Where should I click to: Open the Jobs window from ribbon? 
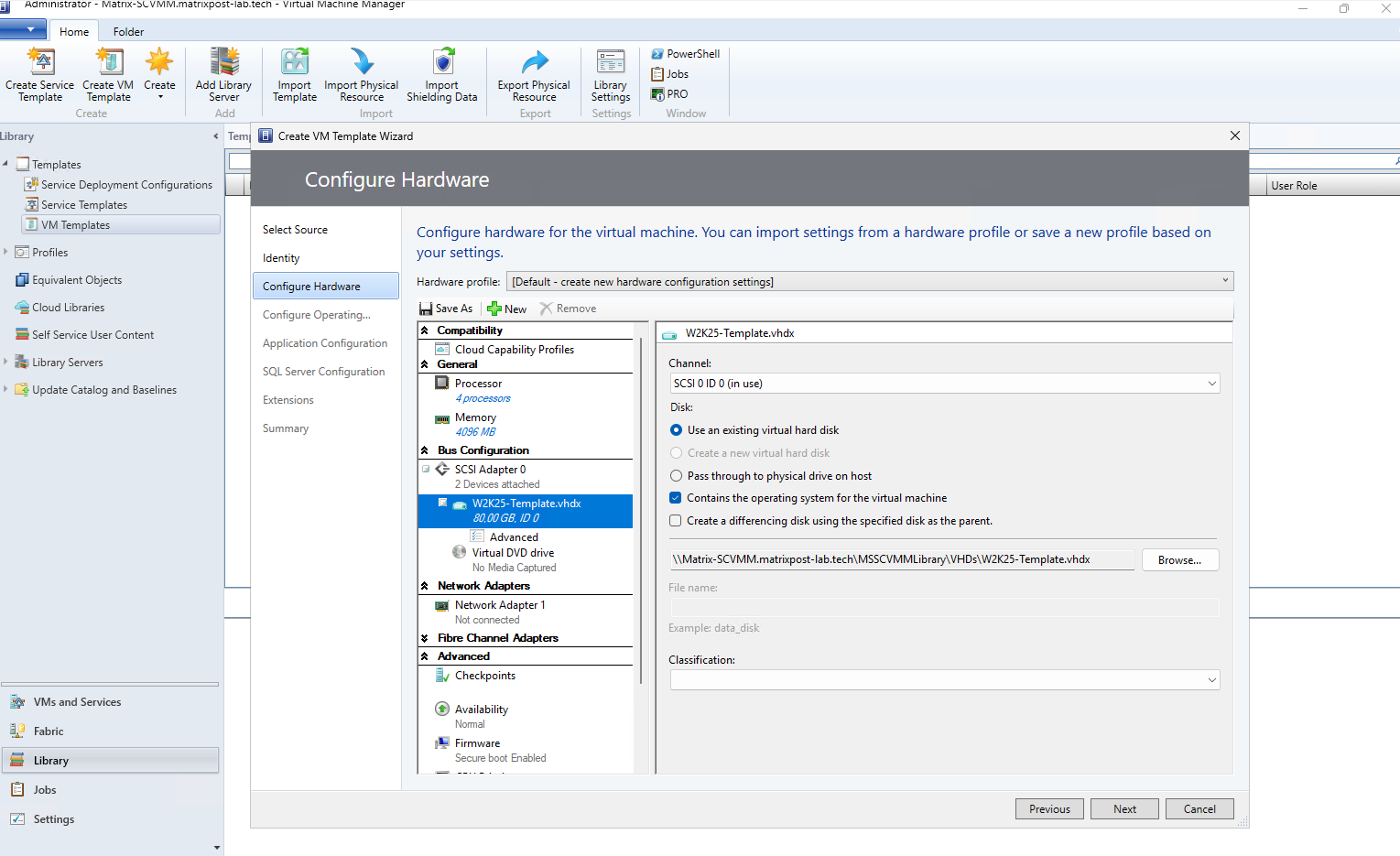[670, 74]
